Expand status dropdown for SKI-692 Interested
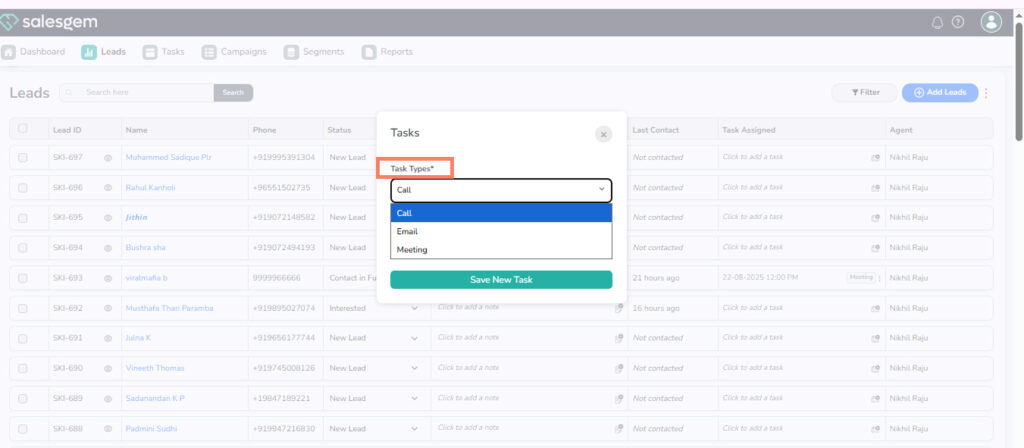The width and height of the screenshot is (1024, 448). pyautogui.click(x=414, y=308)
